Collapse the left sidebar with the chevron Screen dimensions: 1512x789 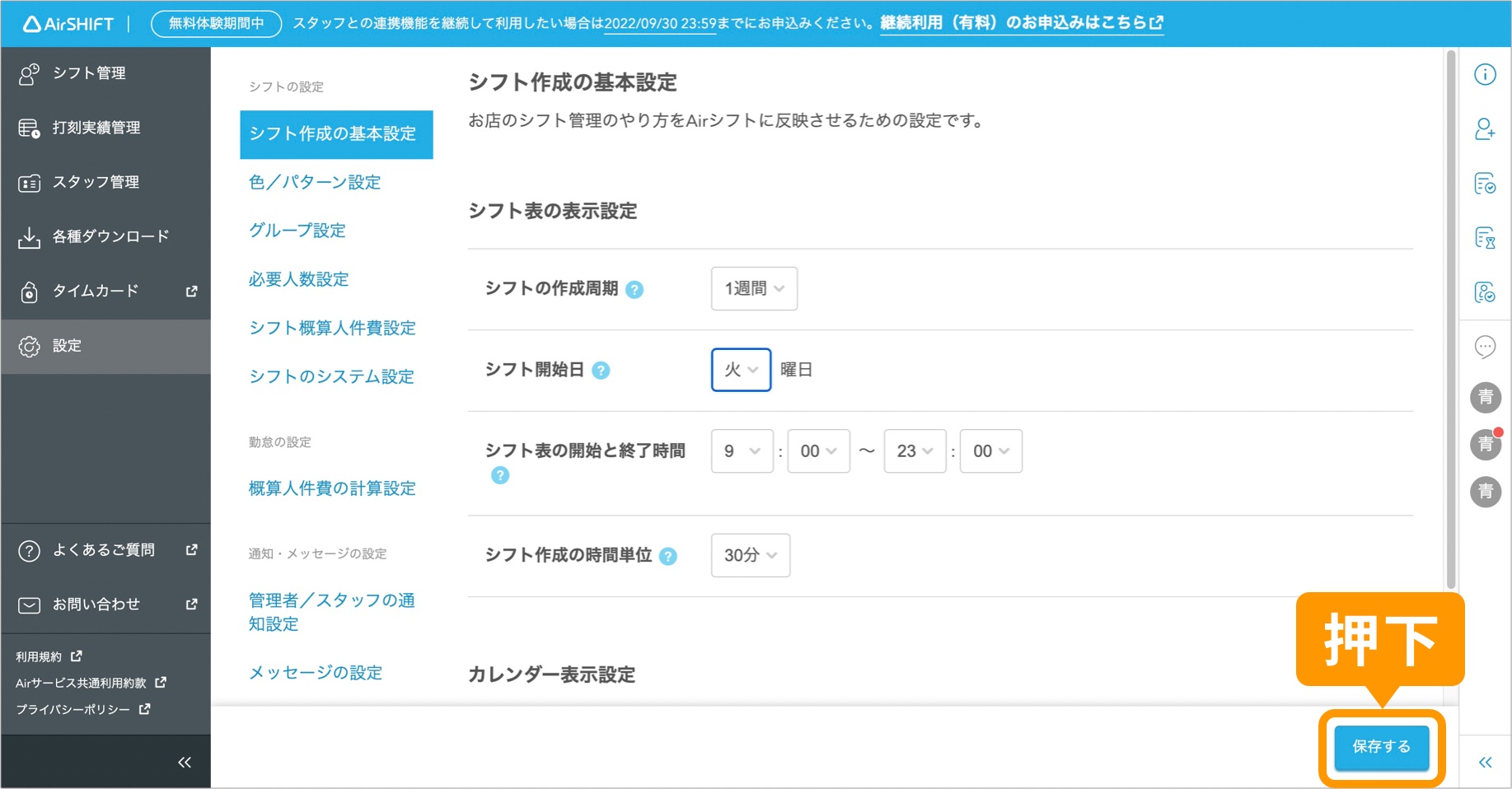pos(184,761)
